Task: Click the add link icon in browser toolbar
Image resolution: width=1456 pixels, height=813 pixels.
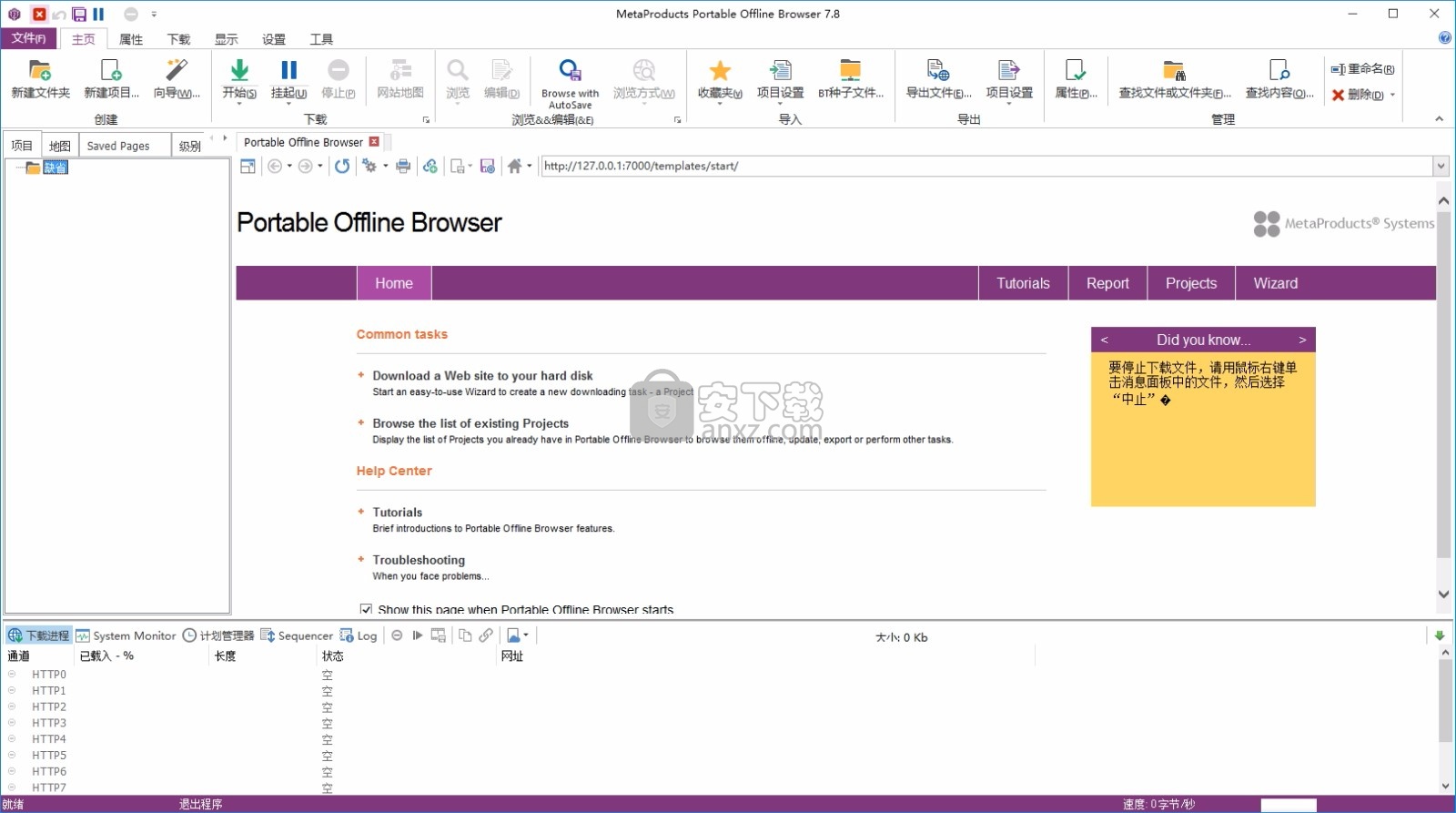Action: point(430,166)
